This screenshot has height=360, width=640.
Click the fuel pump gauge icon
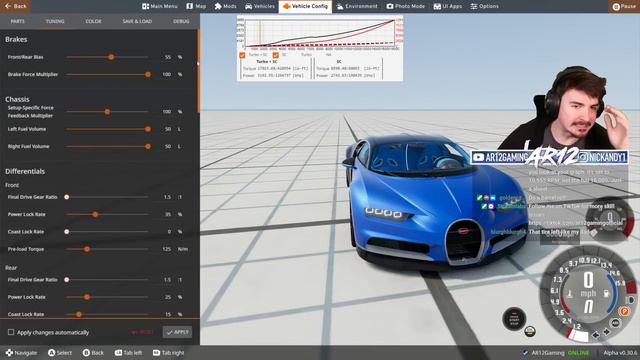606,293
